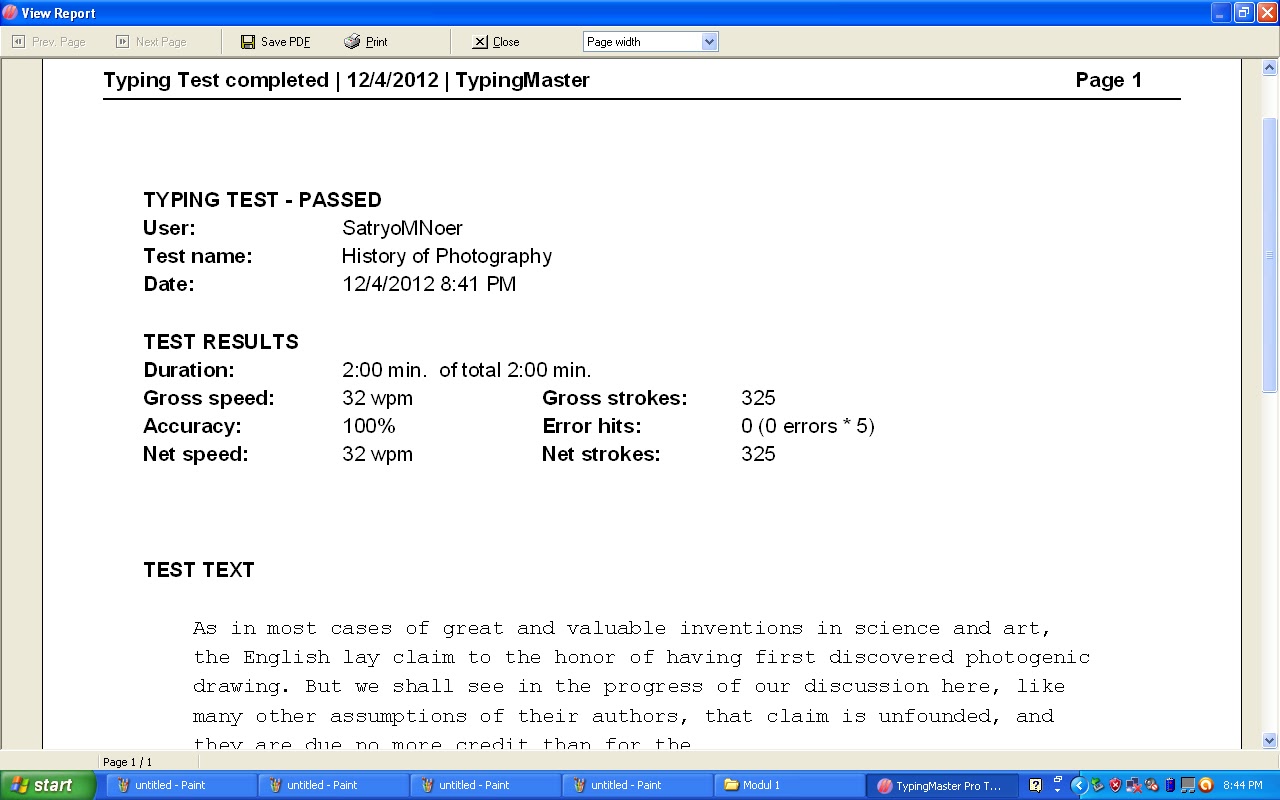
Task: Click the Save PDF floppy disk icon
Action: 248,42
